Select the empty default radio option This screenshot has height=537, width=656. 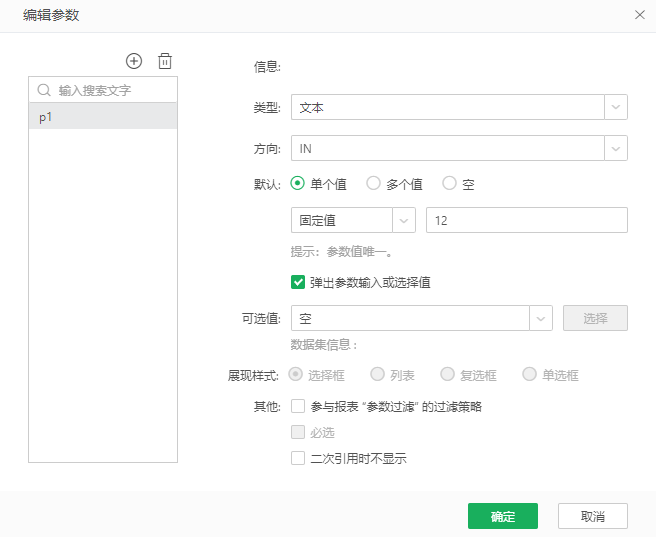[449, 183]
